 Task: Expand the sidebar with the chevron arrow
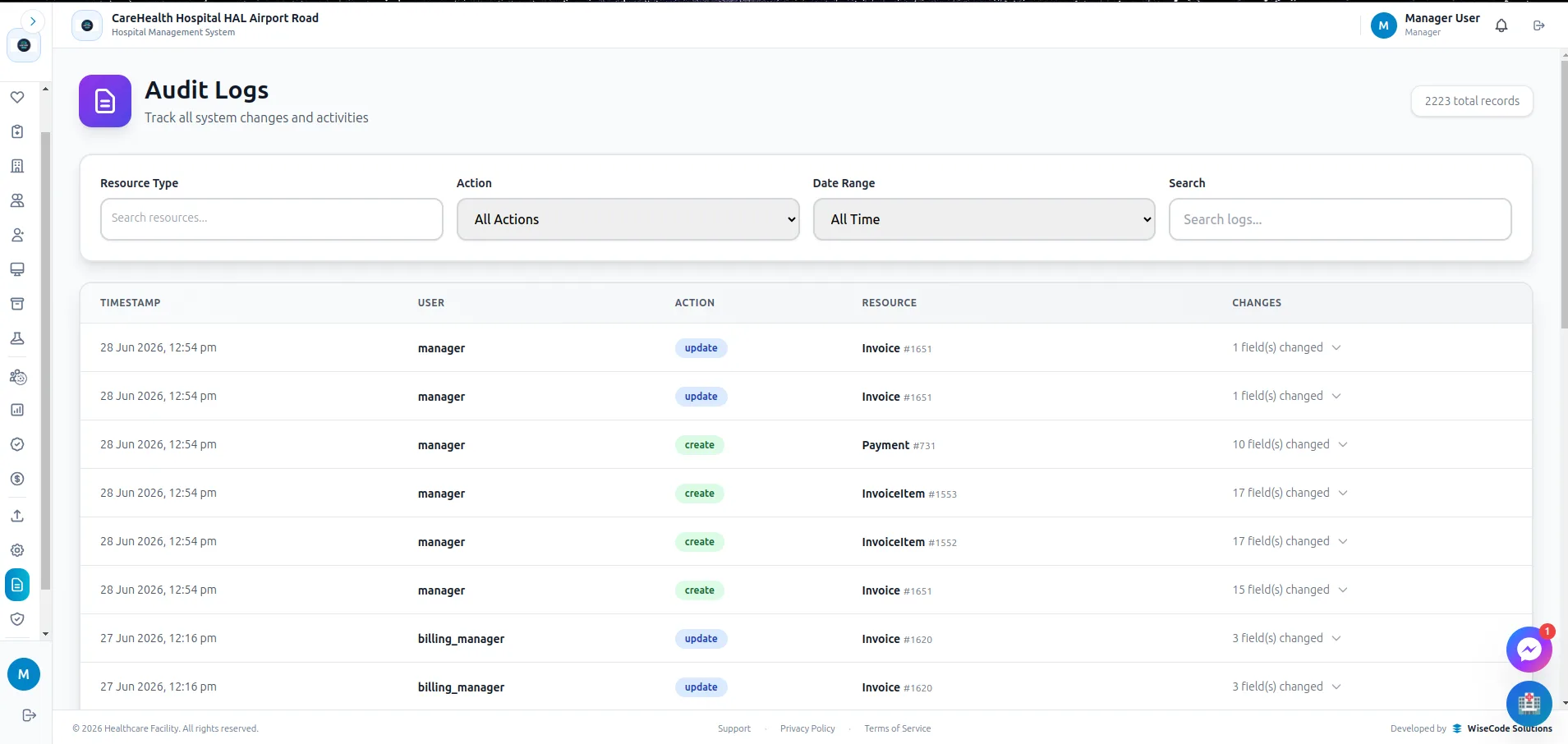click(33, 21)
